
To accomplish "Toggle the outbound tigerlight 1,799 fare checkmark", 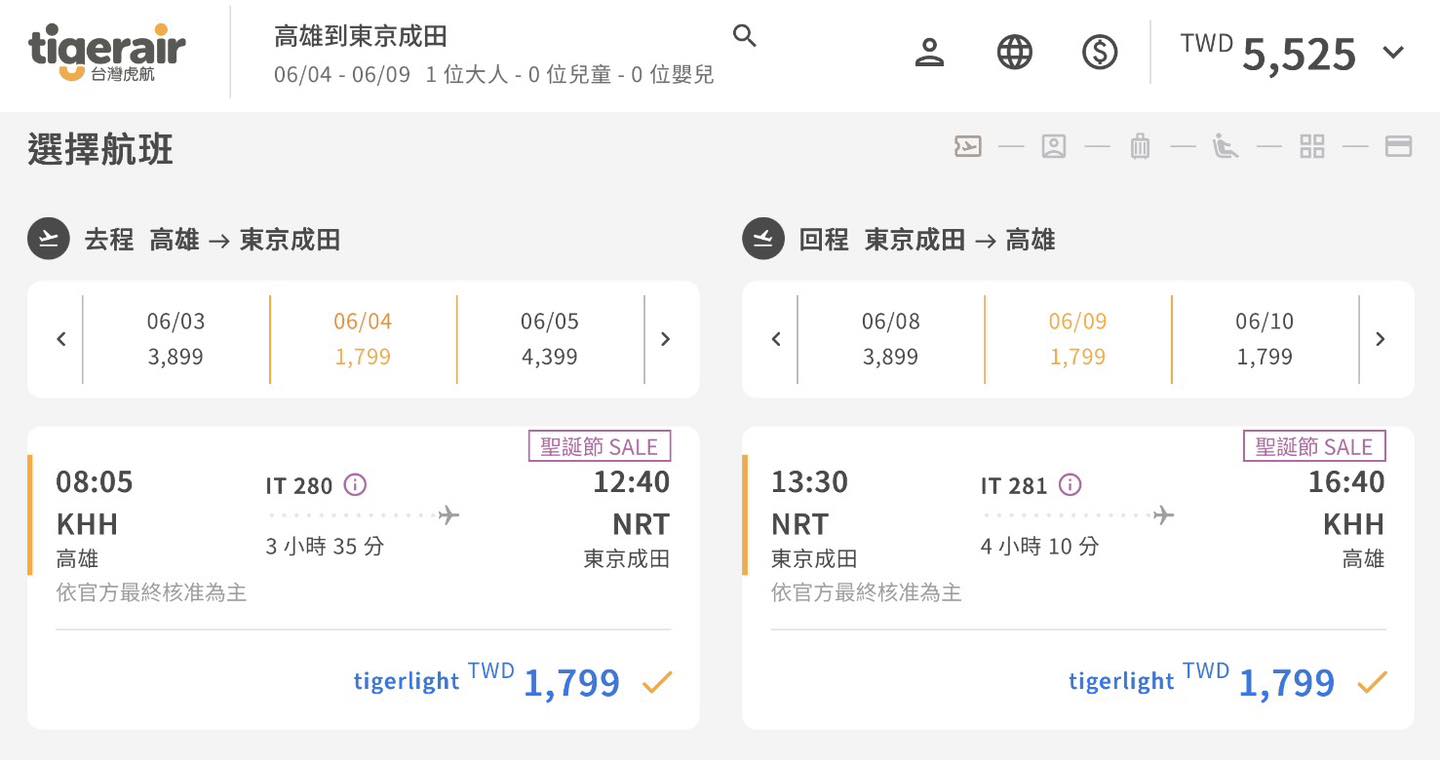I will 657,683.
